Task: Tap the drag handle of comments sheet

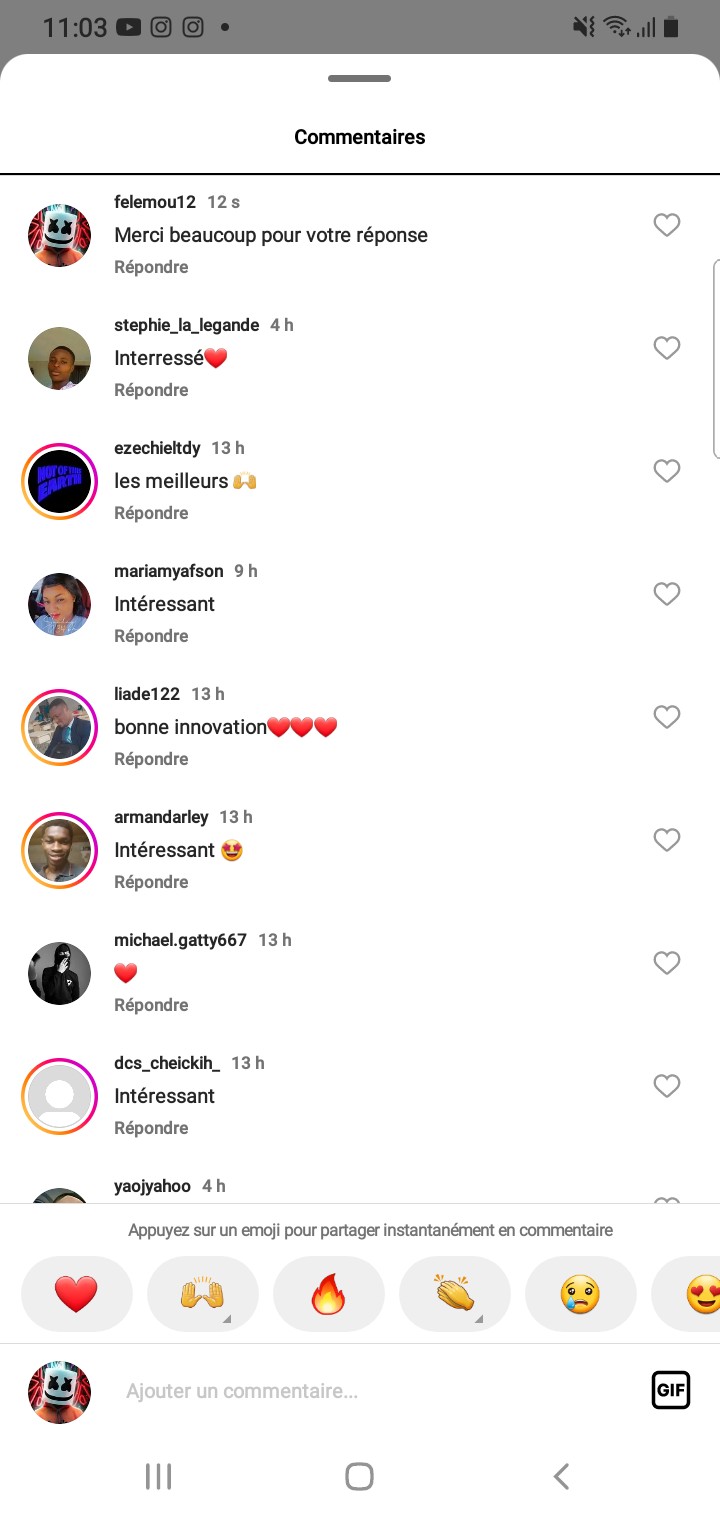Action: click(x=359, y=79)
